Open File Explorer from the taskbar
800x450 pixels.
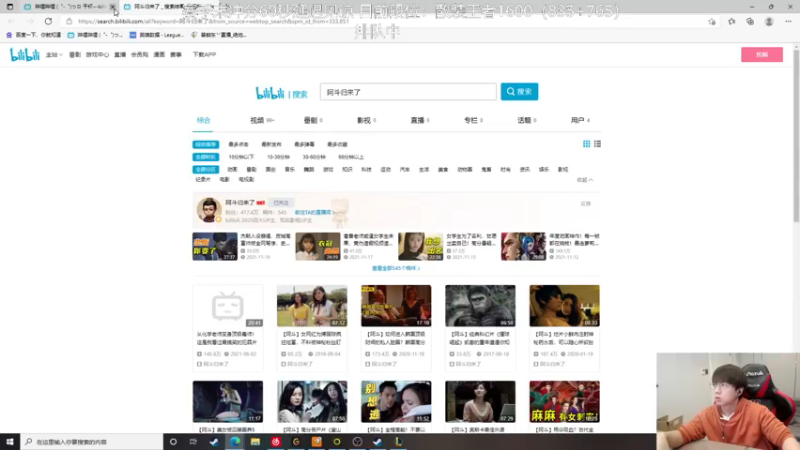pos(255,441)
